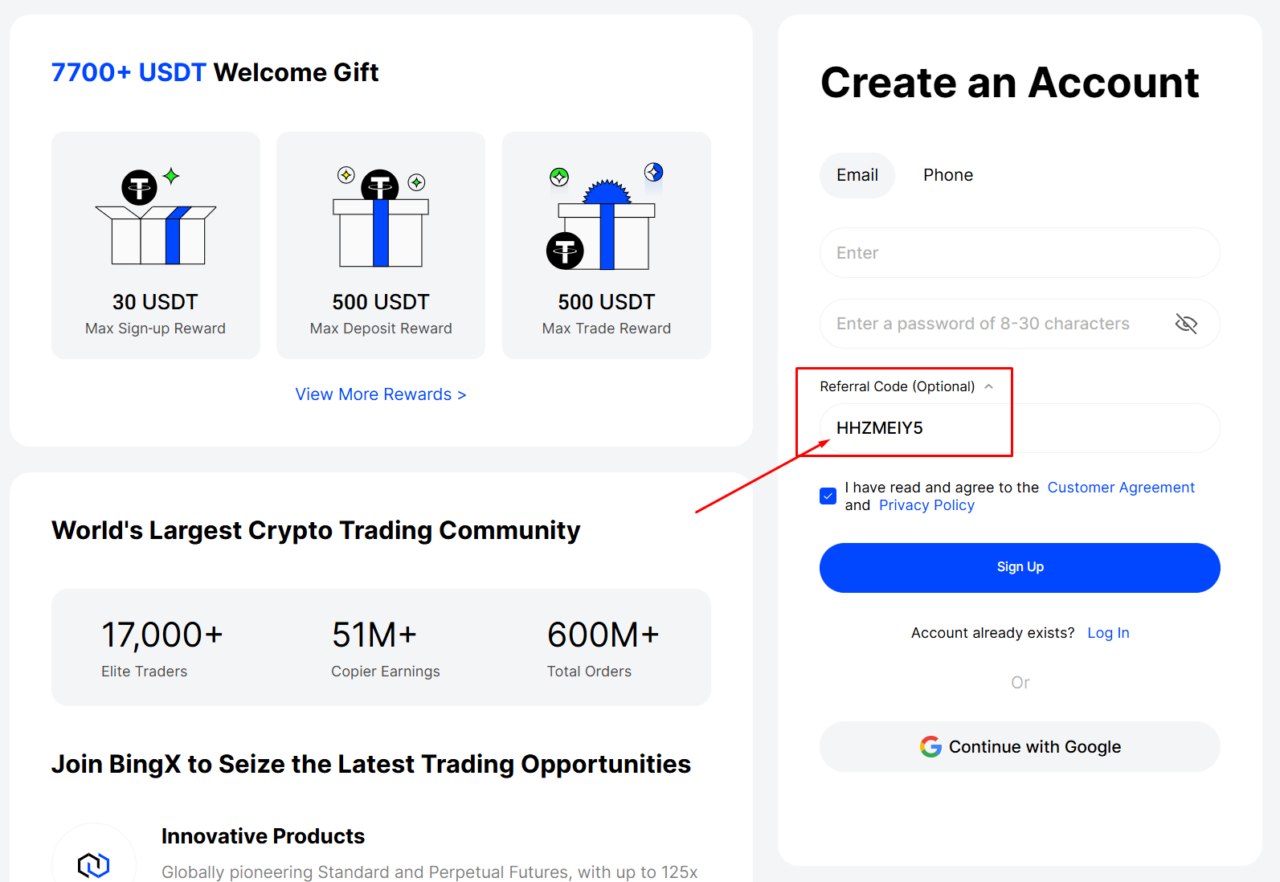The height and width of the screenshot is (882, 1280).
Task: Collapse the Referral Code section
Action: pos(989,386)
